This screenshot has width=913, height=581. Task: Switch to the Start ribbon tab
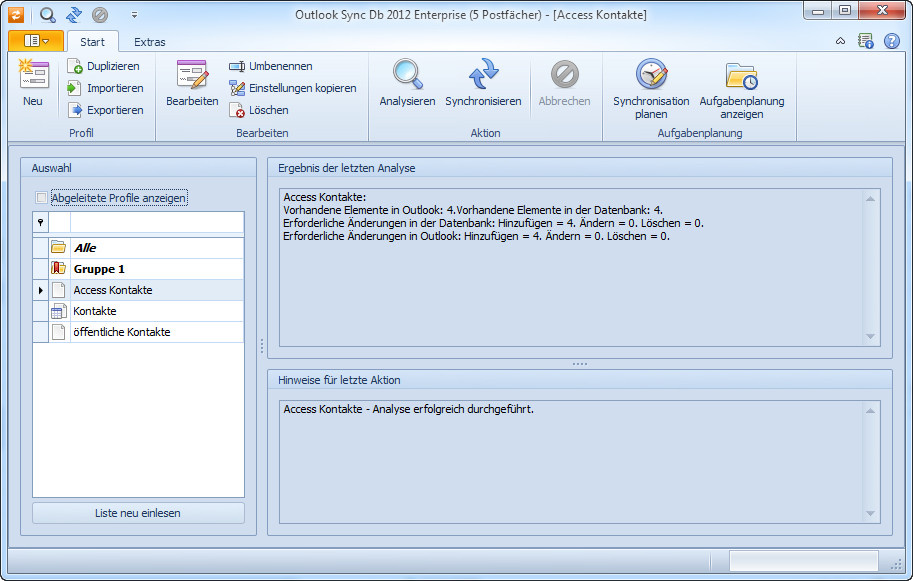93,42
